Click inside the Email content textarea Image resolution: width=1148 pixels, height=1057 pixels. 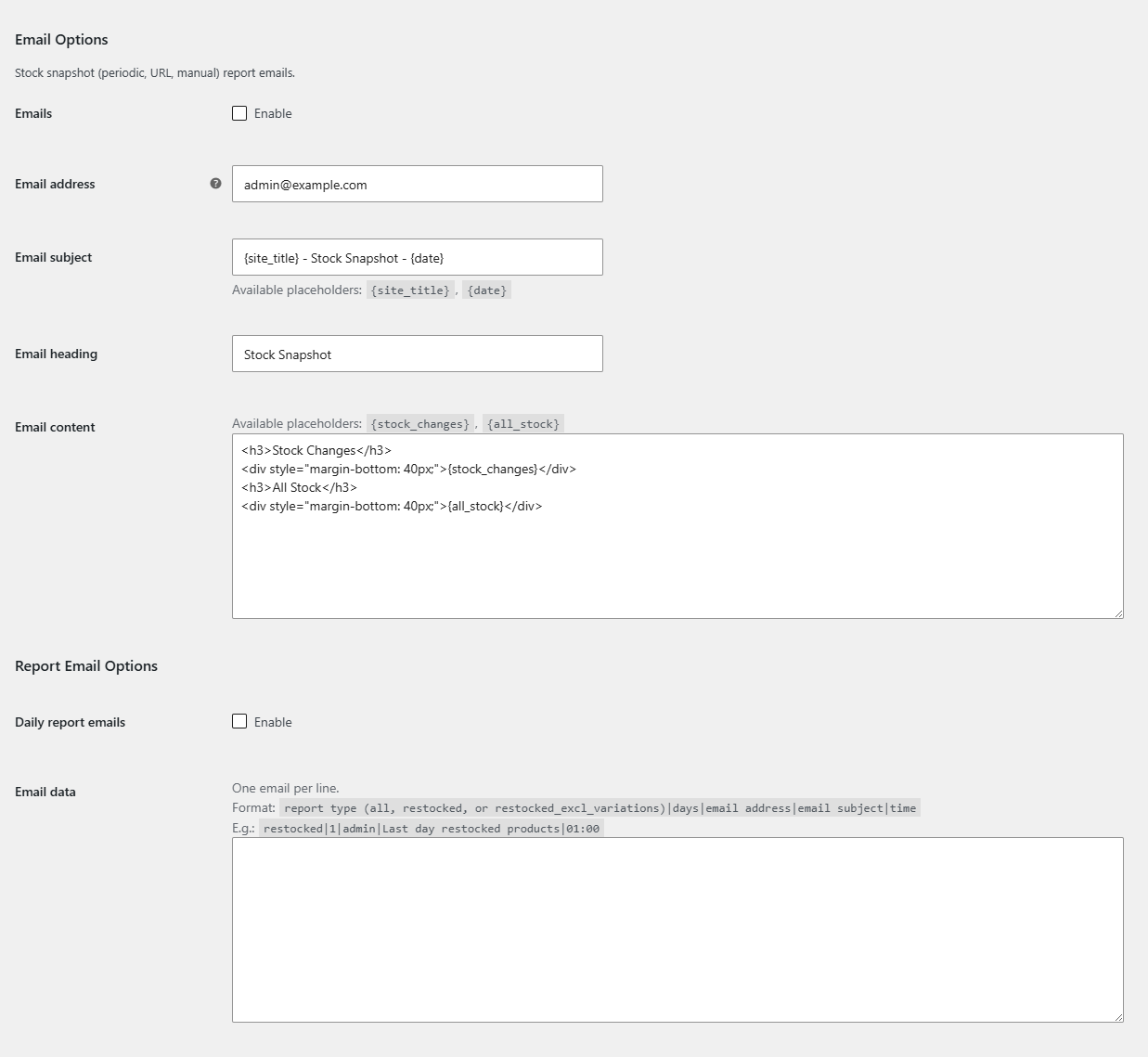(677, 526)
